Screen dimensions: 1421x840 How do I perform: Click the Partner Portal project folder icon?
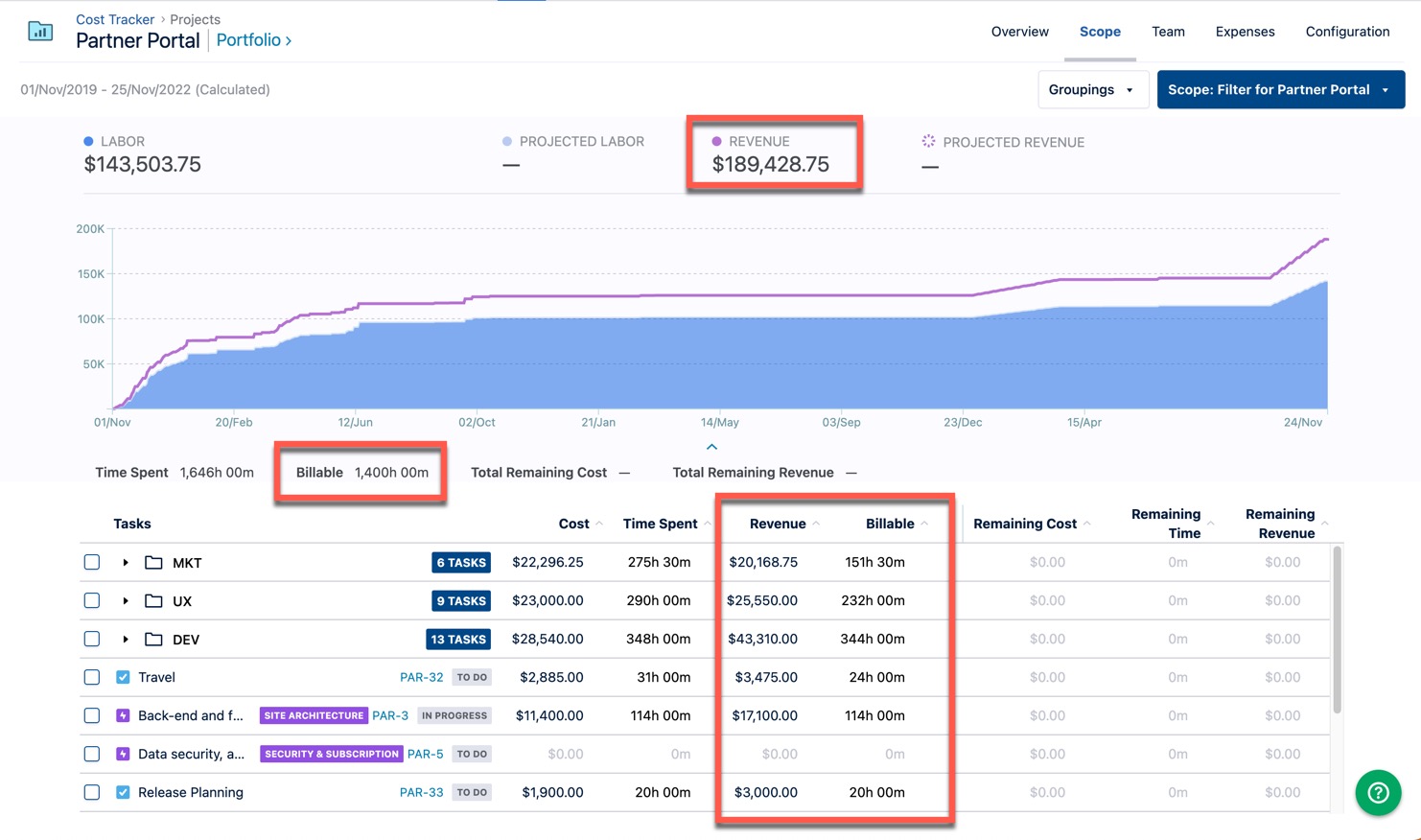tap(39, 31)
